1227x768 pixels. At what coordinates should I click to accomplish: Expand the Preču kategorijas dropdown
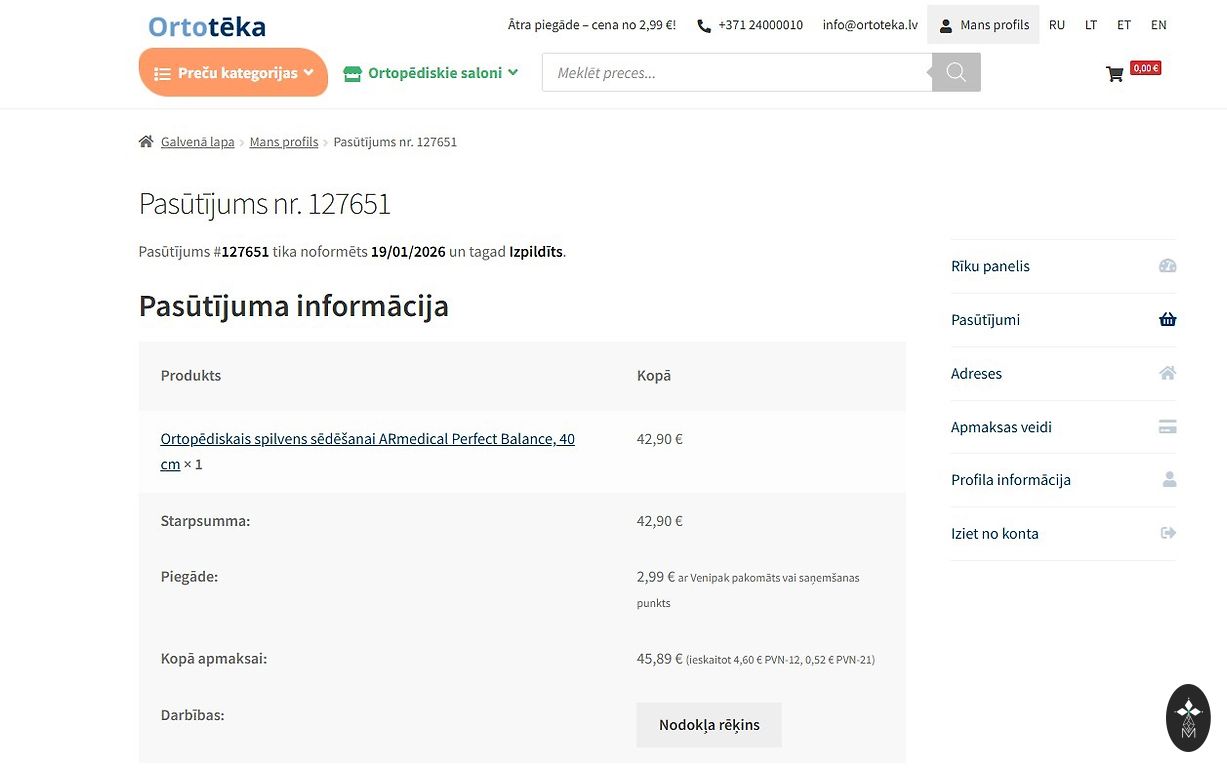pos(233,73)
